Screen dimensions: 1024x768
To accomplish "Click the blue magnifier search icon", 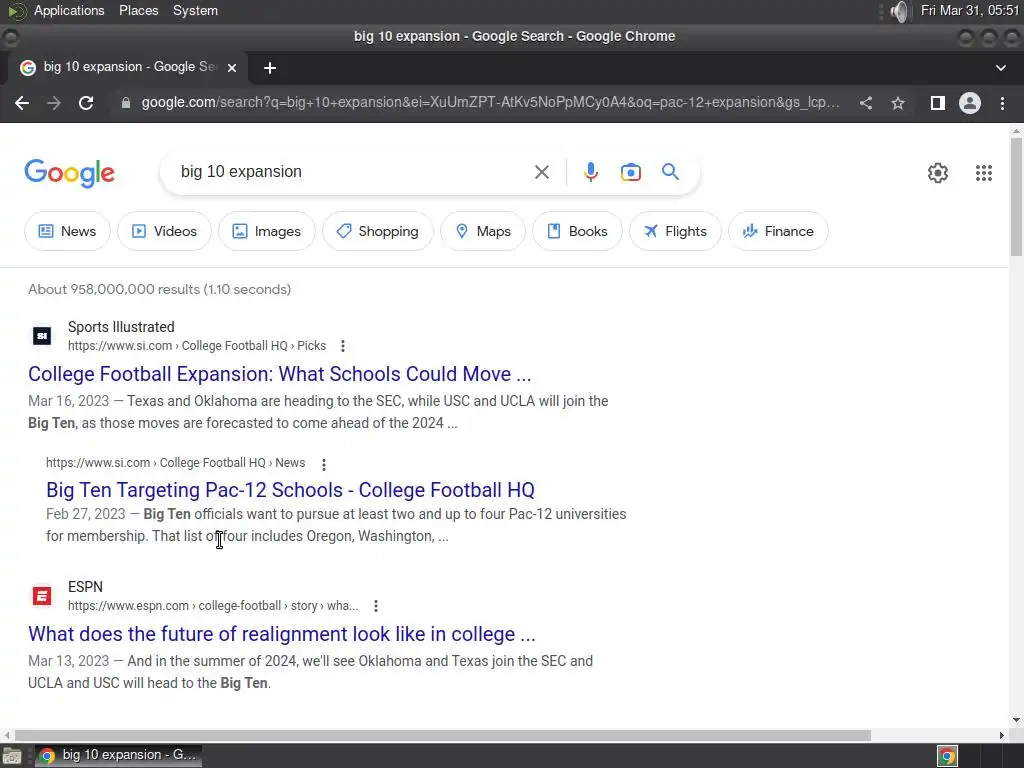I will pyautogui.click(x=670, y=172).
